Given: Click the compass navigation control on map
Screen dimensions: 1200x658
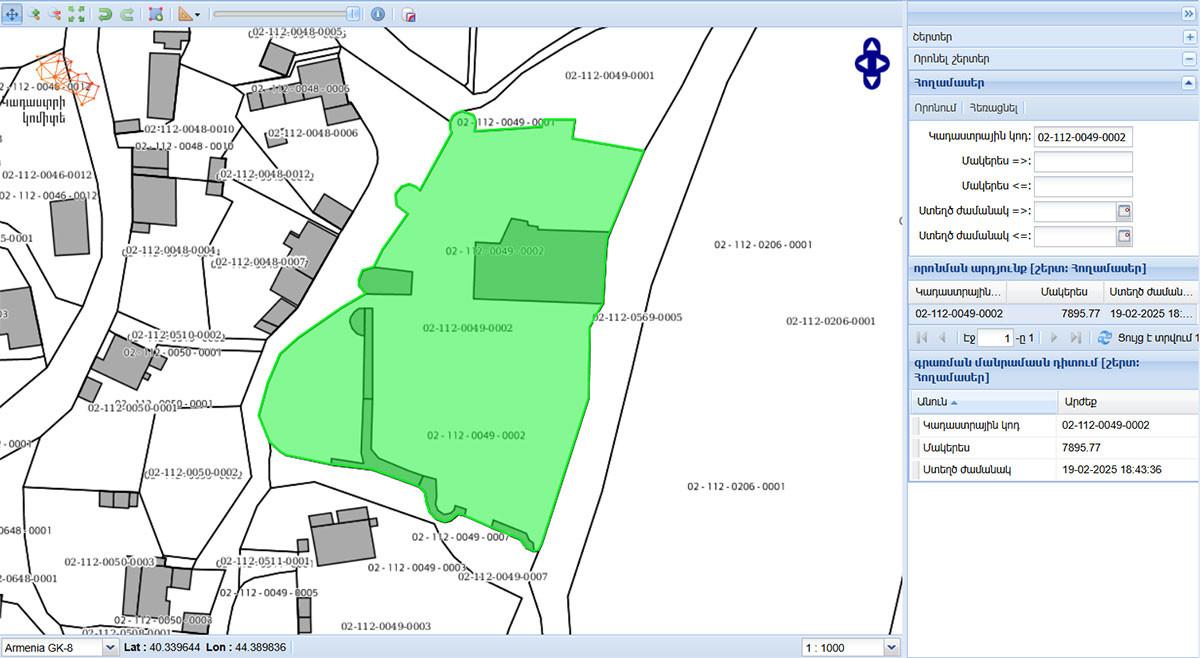Looking at the screenshot, I should (872, 62).
